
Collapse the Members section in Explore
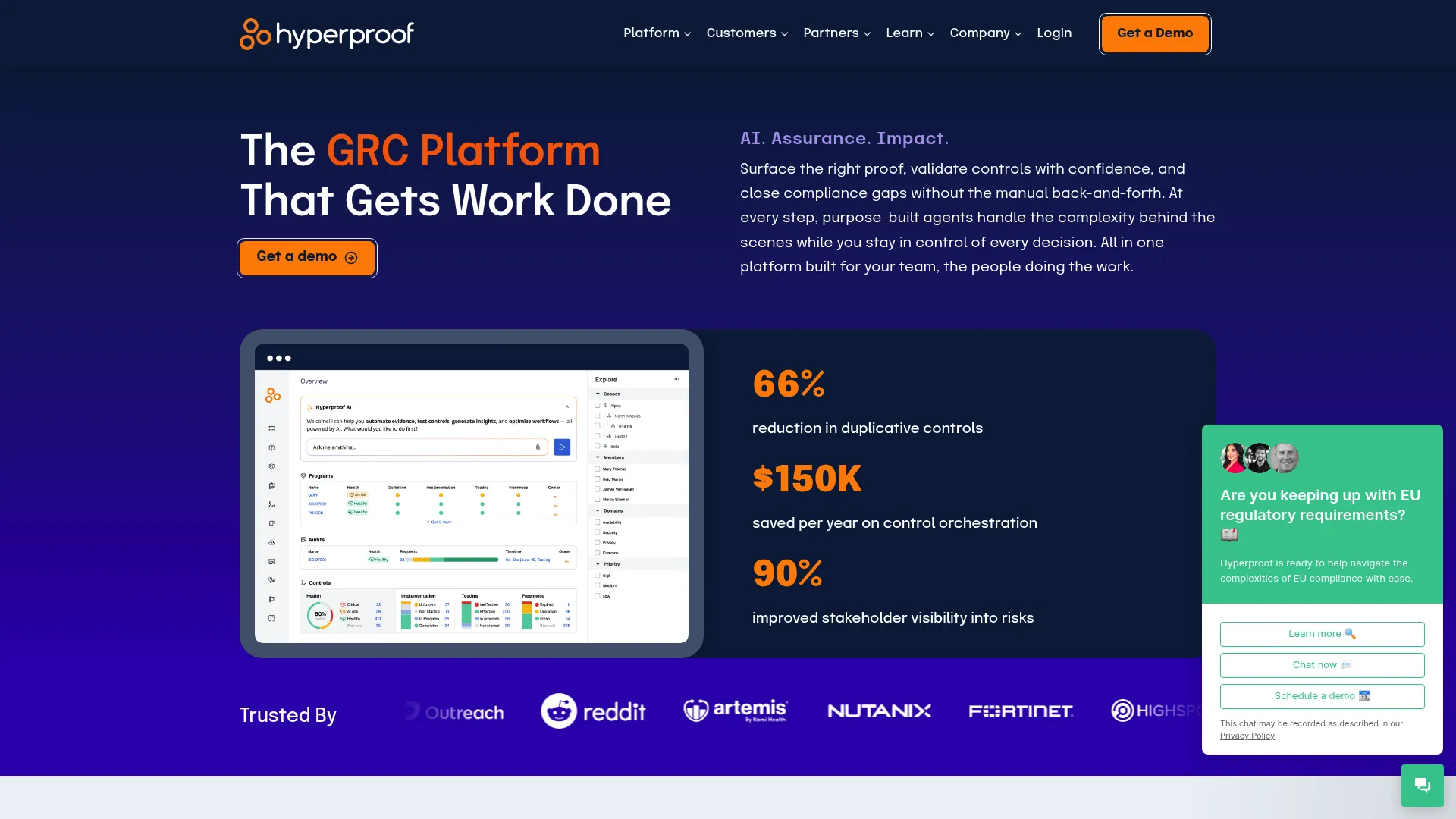[x=598, y=457]
